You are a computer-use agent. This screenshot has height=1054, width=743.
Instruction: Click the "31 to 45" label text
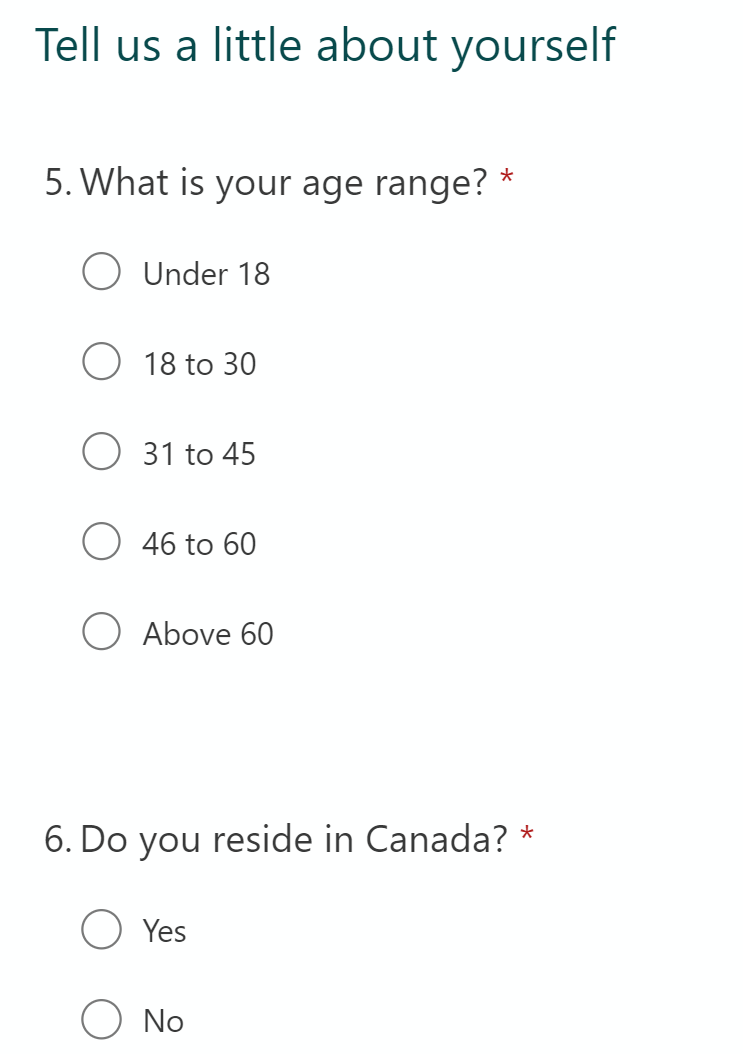pos(199,454)
